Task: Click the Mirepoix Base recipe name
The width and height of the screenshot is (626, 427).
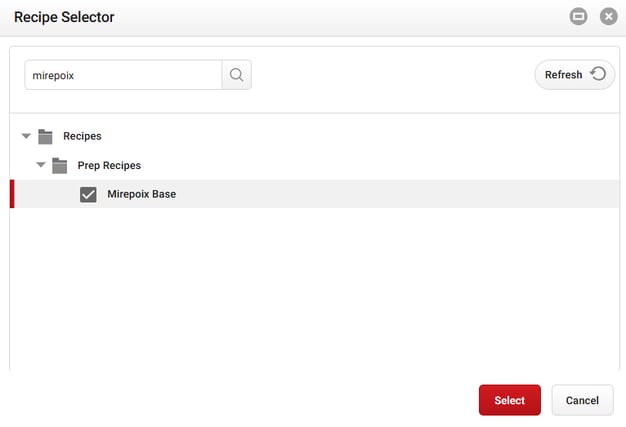Action: (x=141, y=194)
